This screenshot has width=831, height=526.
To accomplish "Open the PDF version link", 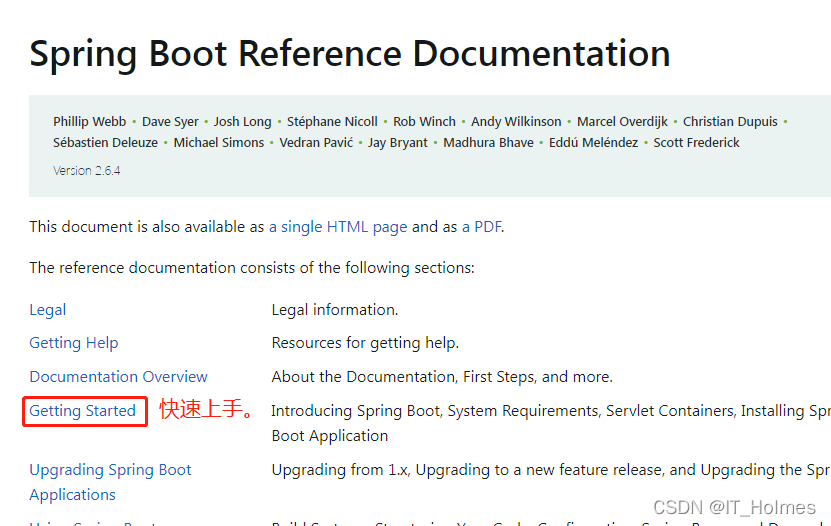I will (x=482, y=227).
